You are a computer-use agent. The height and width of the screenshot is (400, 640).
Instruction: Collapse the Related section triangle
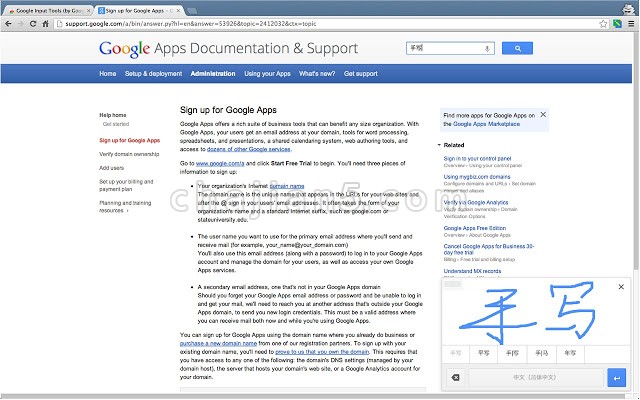(x=439, y=145)
